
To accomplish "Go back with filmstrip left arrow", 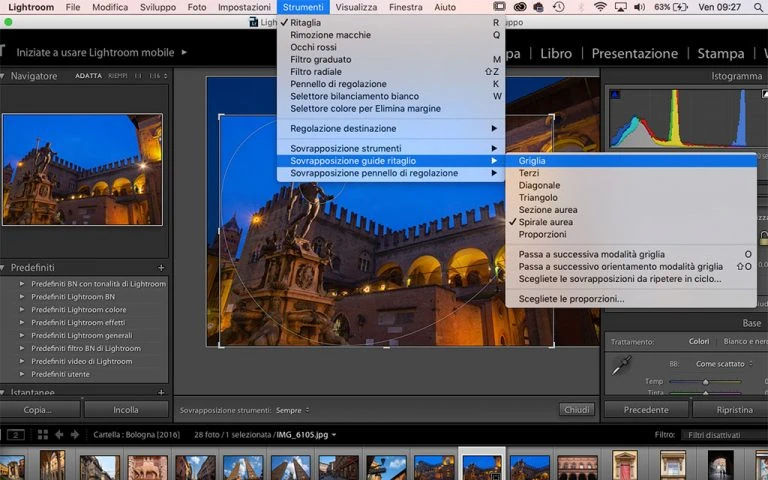I will (59, 434).
